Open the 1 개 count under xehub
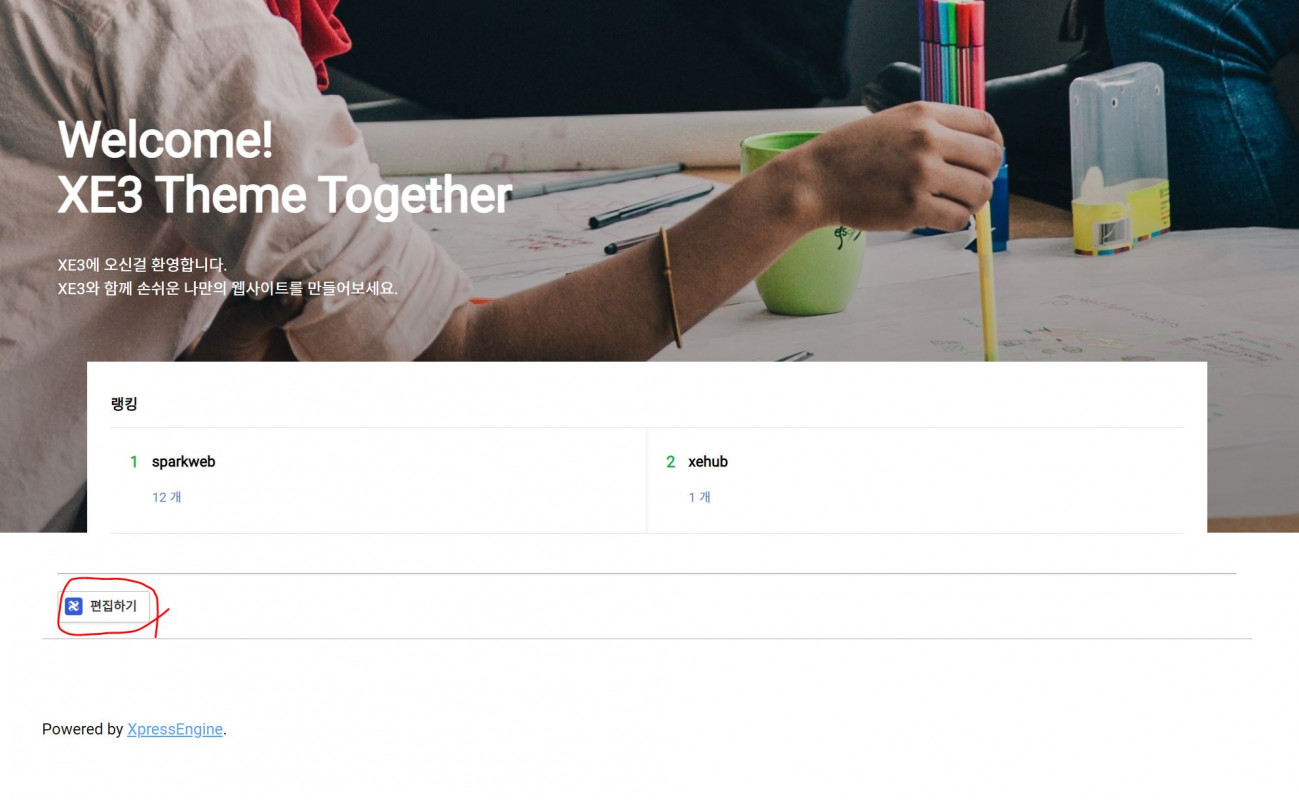 click(x=699, y=497)
